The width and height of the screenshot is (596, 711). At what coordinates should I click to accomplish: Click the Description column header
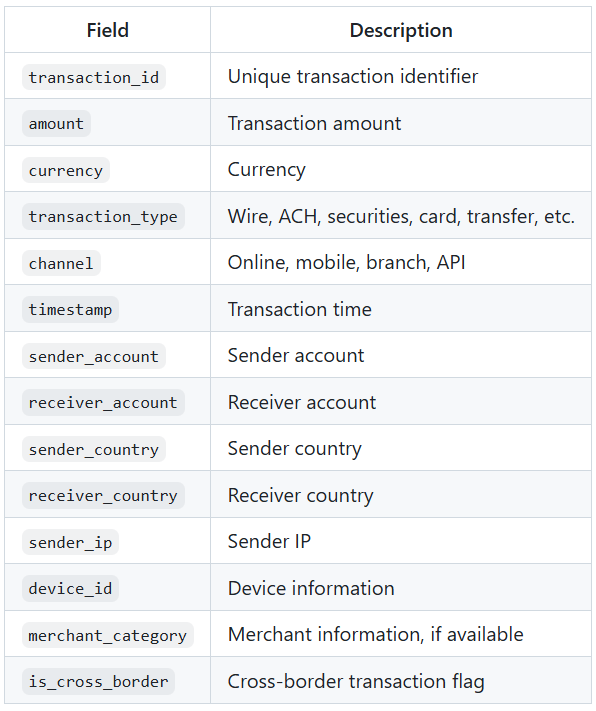[x=401, y=30]
